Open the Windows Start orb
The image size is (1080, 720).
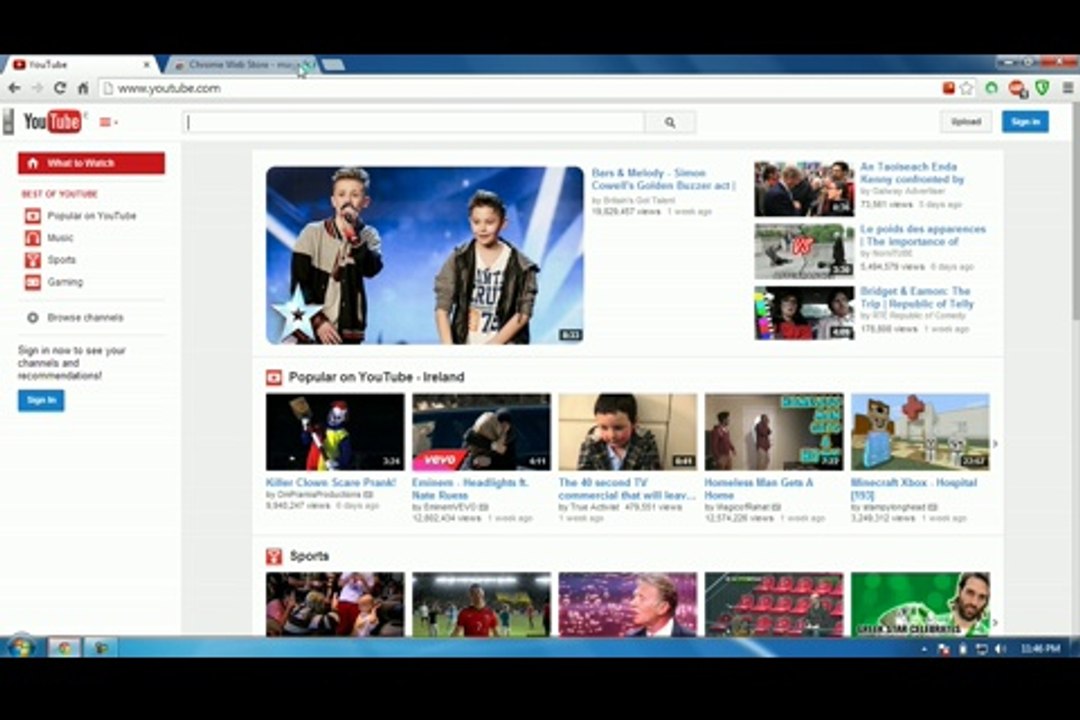21,647
